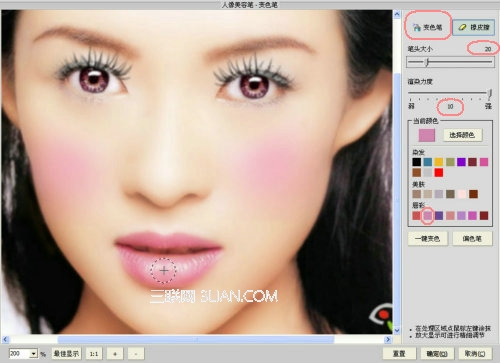Pick the light gray hair dye swatch
The height and width of the screenshot is (363, 500).
tap(428, 173)
